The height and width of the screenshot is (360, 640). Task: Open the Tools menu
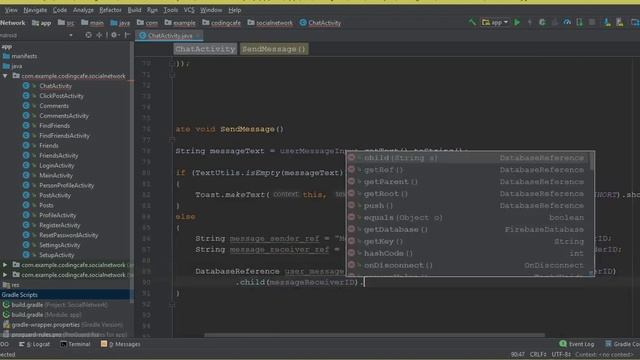(171, 10)
